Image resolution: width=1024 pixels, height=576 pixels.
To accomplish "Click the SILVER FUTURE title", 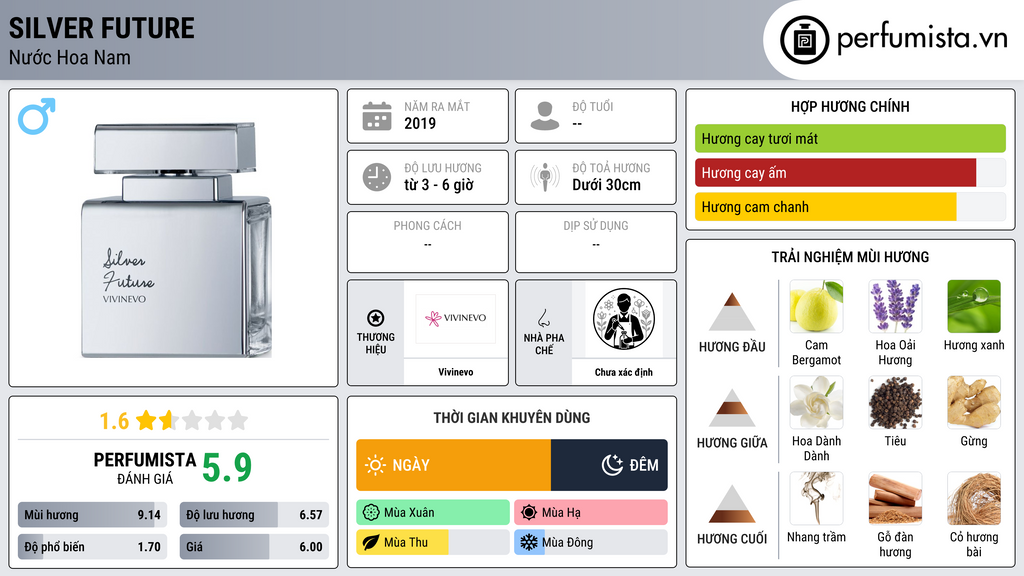I will click(101, 29).
